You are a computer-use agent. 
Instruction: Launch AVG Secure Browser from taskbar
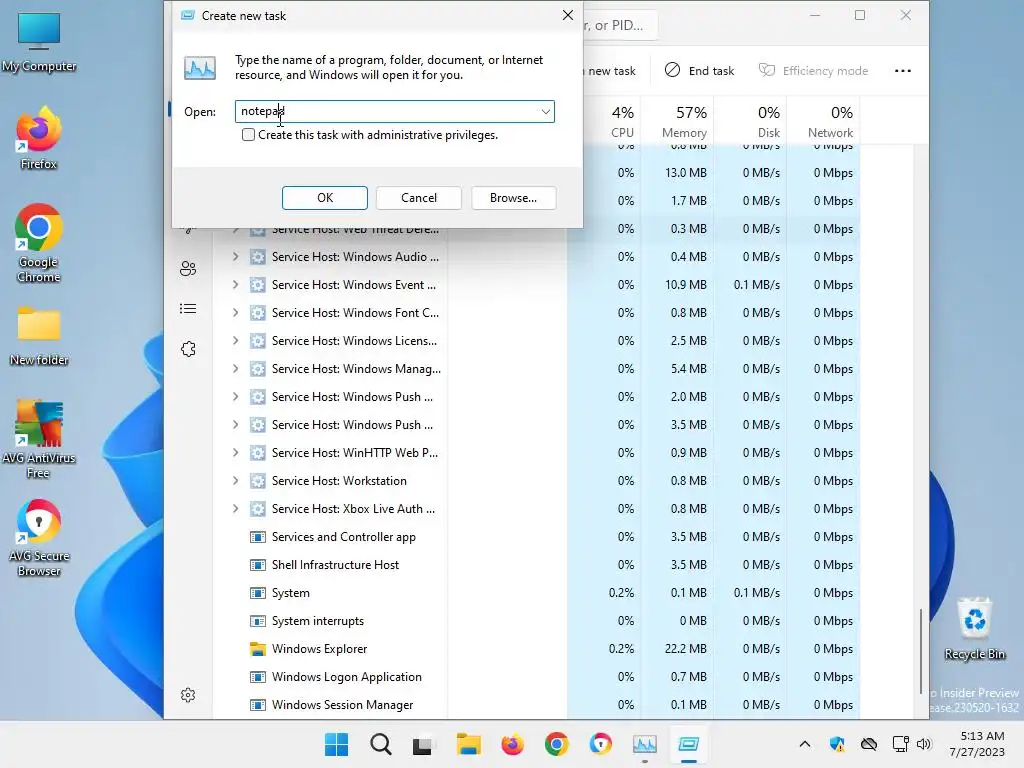pyautogui.click(x=601, y=744)
